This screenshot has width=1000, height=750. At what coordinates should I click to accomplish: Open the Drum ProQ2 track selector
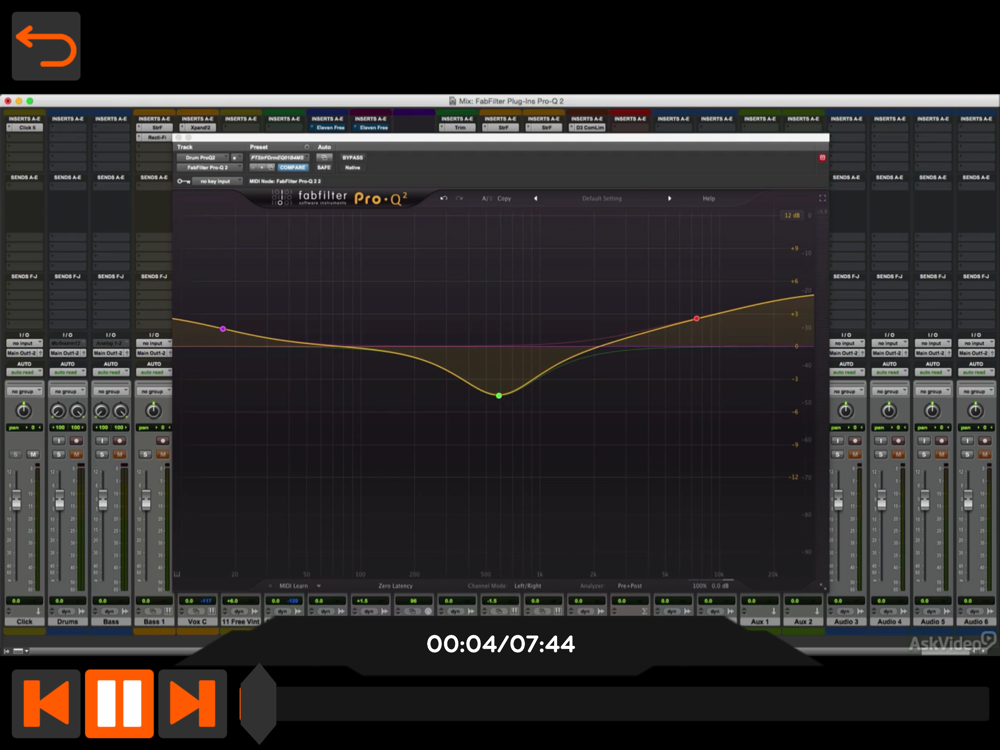(203, 158)
